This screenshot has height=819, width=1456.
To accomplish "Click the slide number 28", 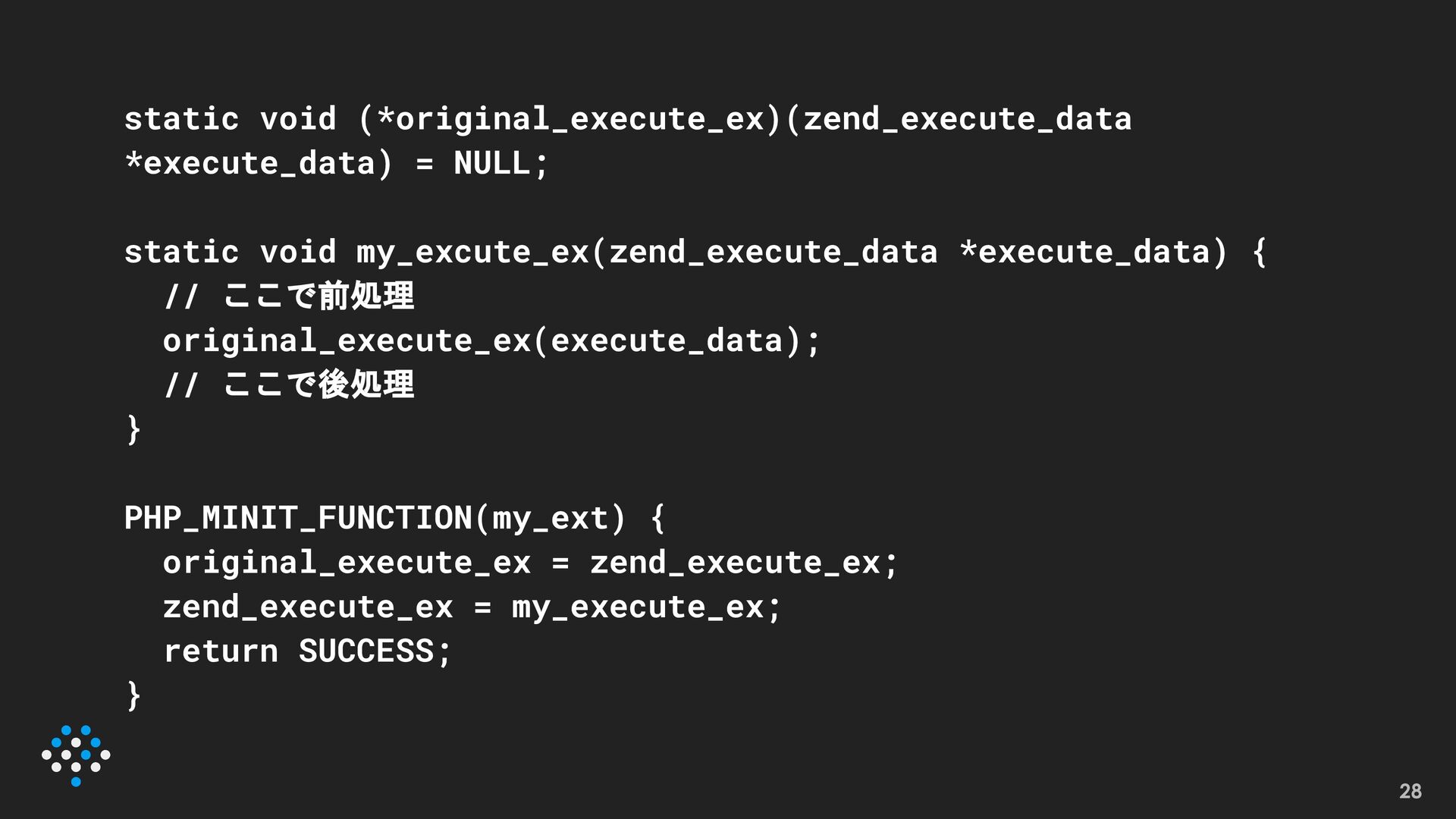I will (x=1410, y=792).
